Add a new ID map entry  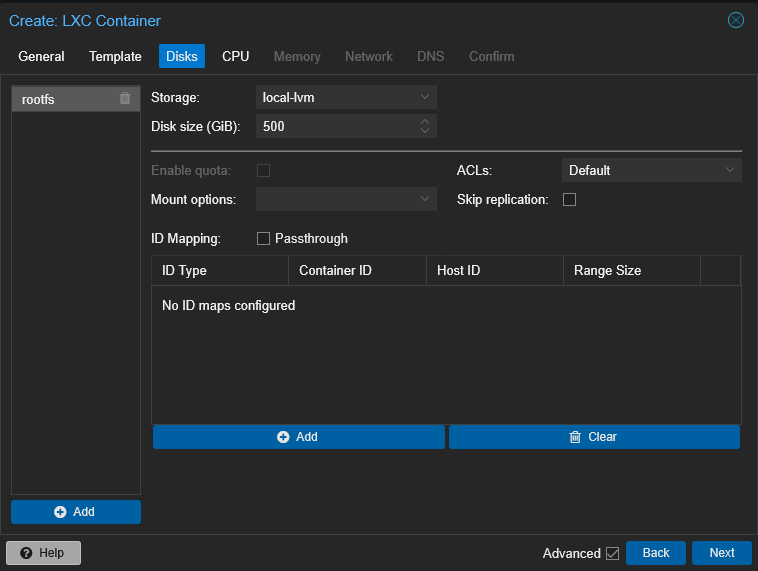tap(299, 437)
